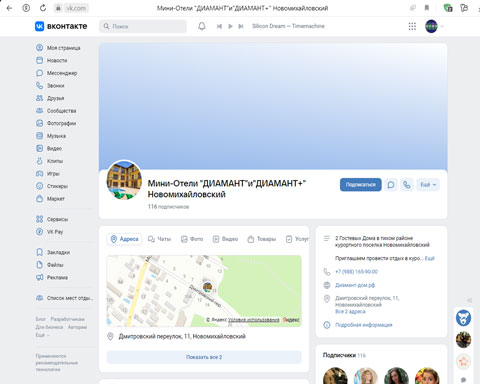Play the Silicon Dream track
Image resolution: width=480 pixels, height=384 pixels.
[230, 26]
